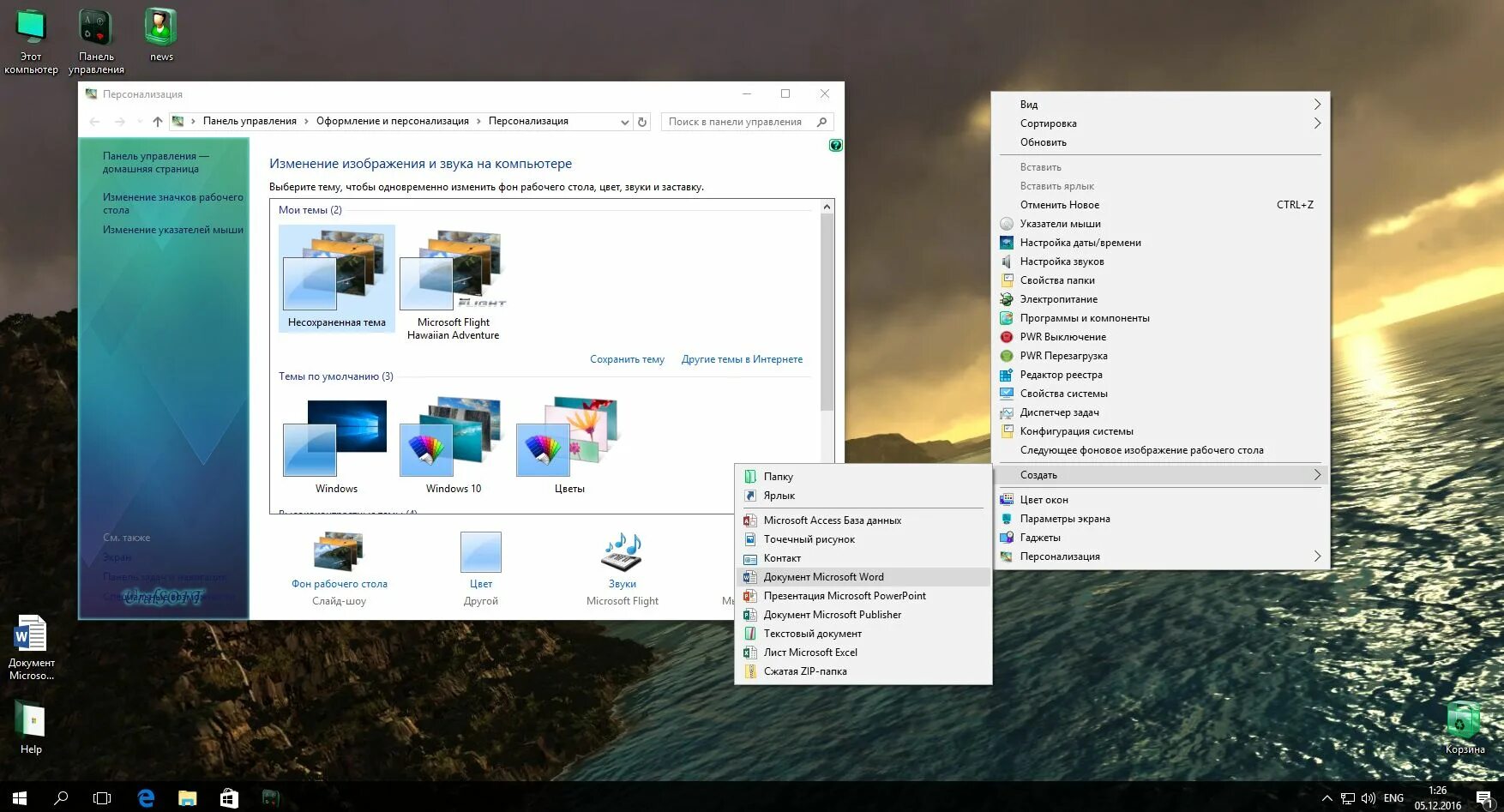Click the refresh button beside address bar
The height and width of the screenshot is (812, 1504).
coord(642,122)
